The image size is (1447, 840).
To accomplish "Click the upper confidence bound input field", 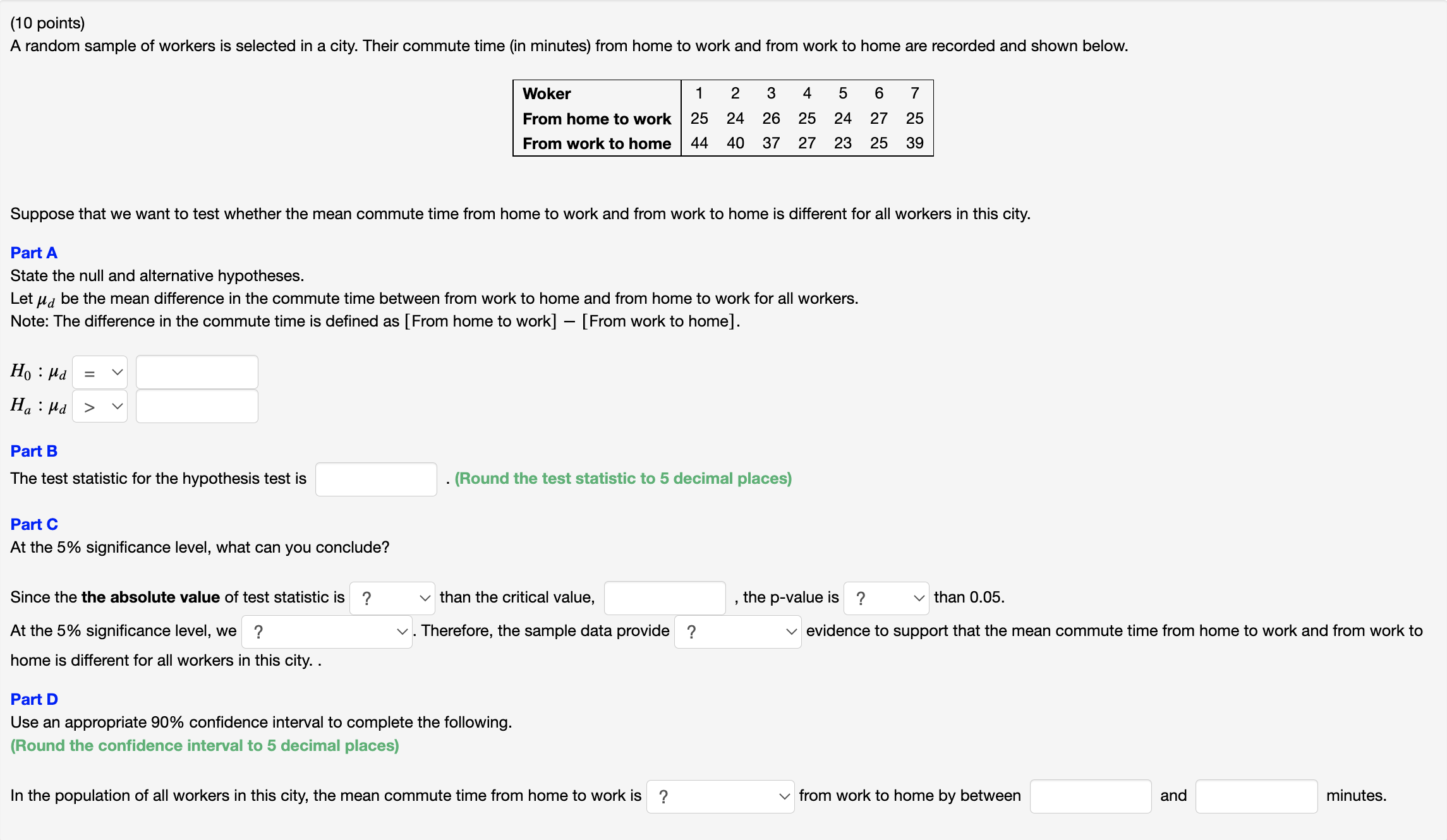I will [x=1256, y=795].
